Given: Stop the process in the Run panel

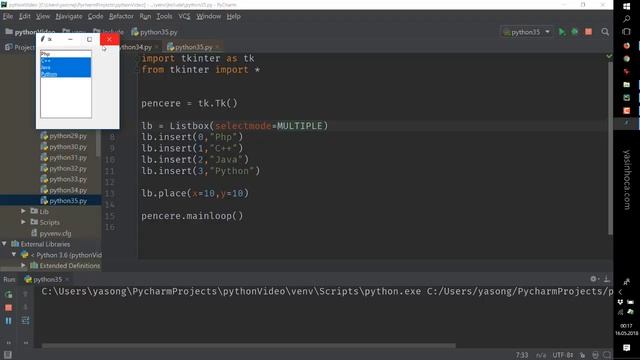Looking at the screenshot, I should (x=8, y=307).
